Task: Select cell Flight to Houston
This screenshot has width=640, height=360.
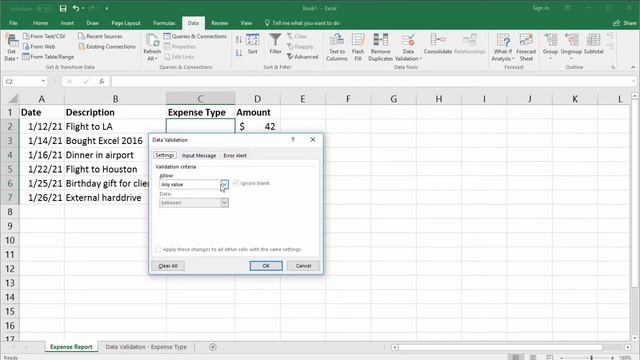Action: click(115, 169)
